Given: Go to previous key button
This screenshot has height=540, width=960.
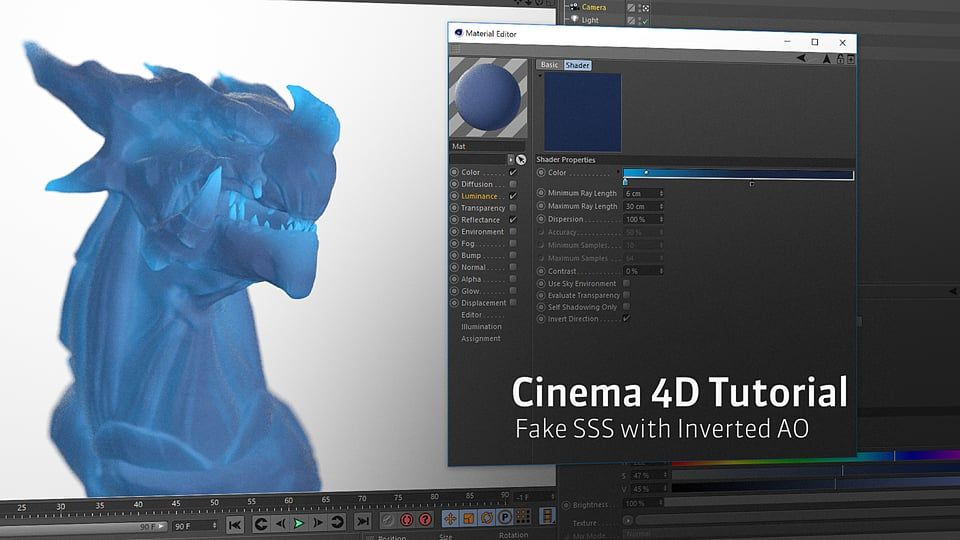Looking at the screenshot, I should (261, 523).
